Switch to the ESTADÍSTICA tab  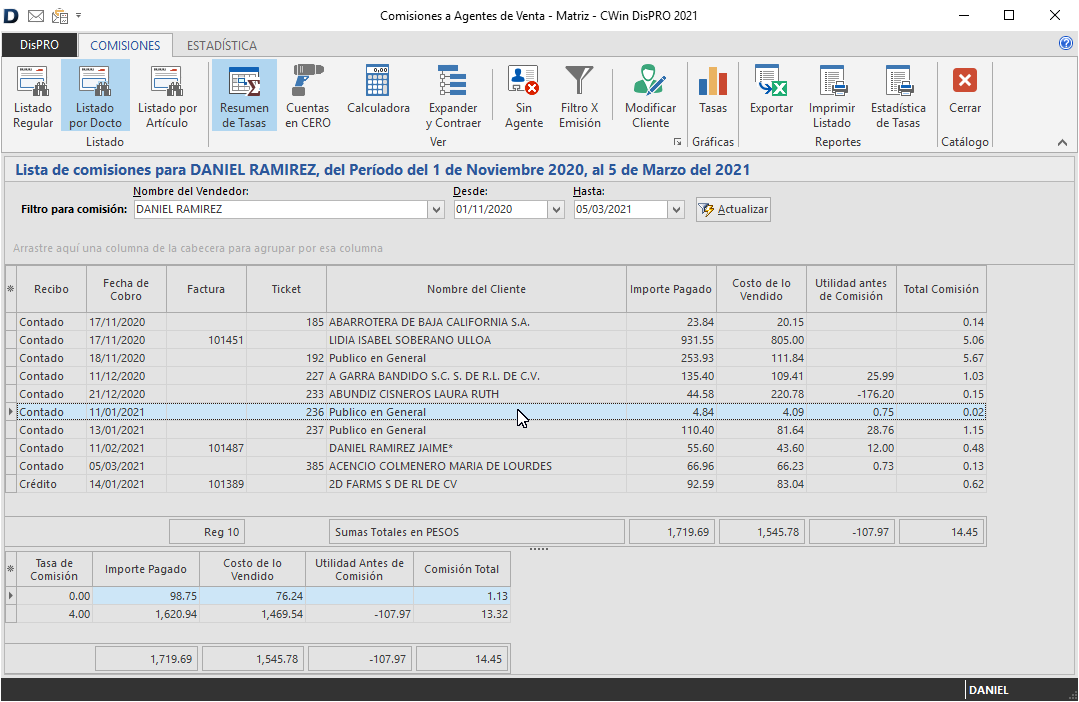click(x=222, y=45)
